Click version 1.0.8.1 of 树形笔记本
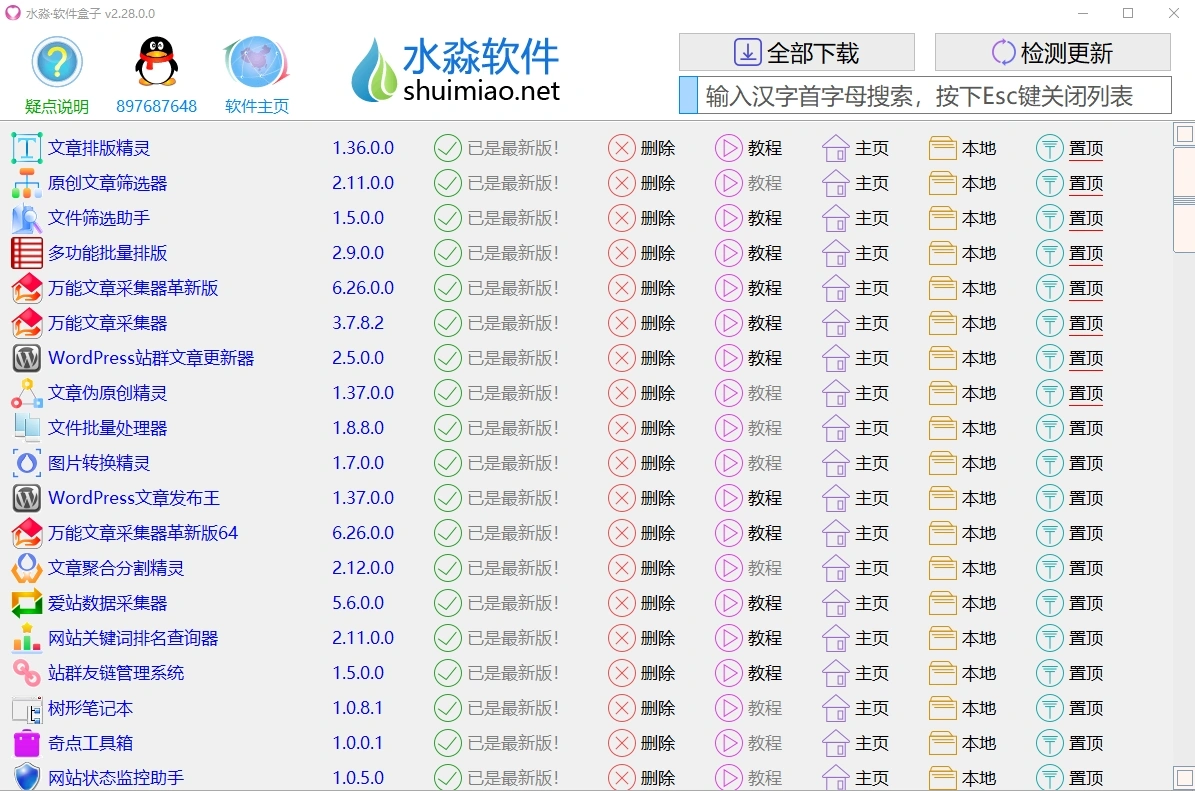Screen dimensions: 1195x791 tap(358, 709)
